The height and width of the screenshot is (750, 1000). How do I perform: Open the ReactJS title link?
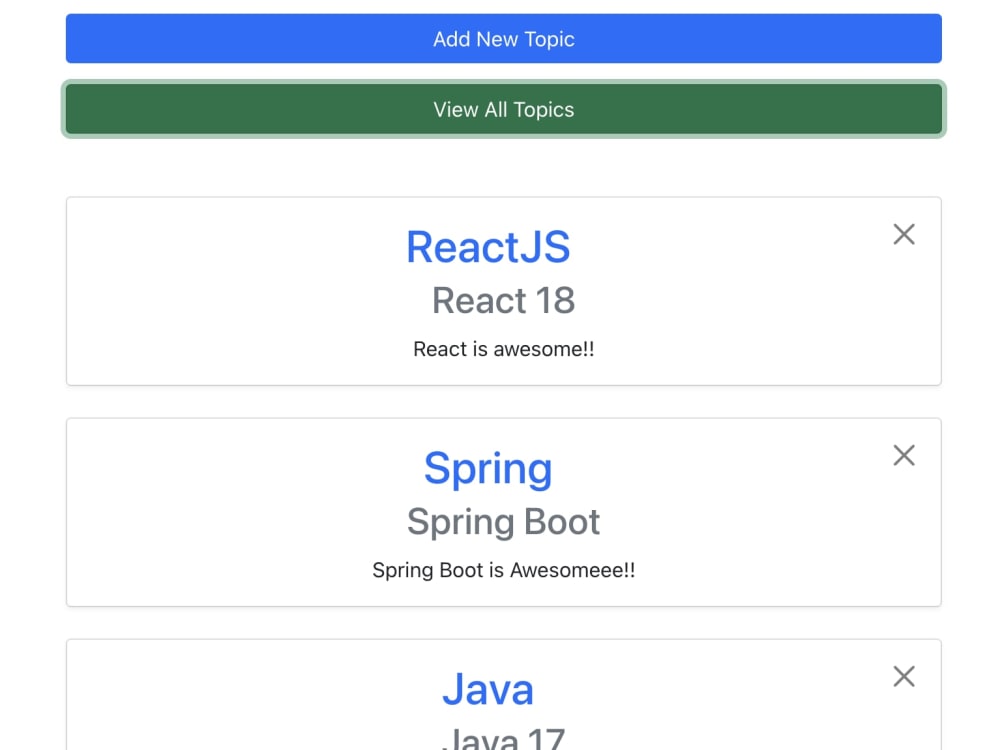coord(488,247)
